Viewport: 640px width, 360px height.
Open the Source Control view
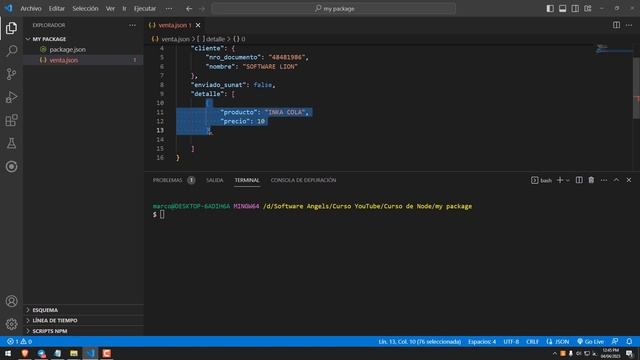coord(11,74)
